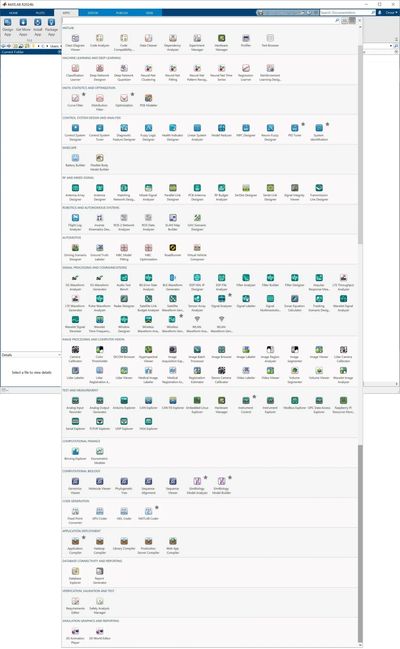This screenshot has height=649, width=400.
Task: Open the VIEW tab
Action: [x=149, y=13]
